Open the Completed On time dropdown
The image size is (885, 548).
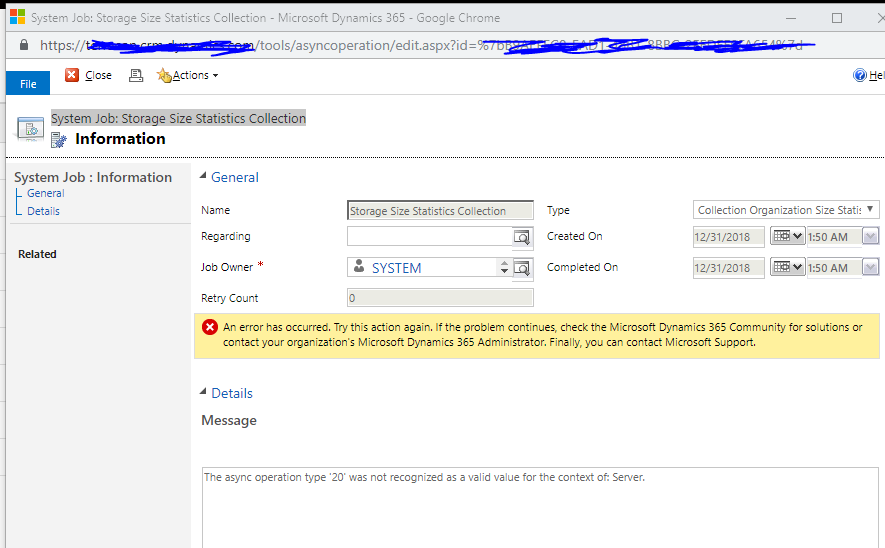click(x=871, y=267)
